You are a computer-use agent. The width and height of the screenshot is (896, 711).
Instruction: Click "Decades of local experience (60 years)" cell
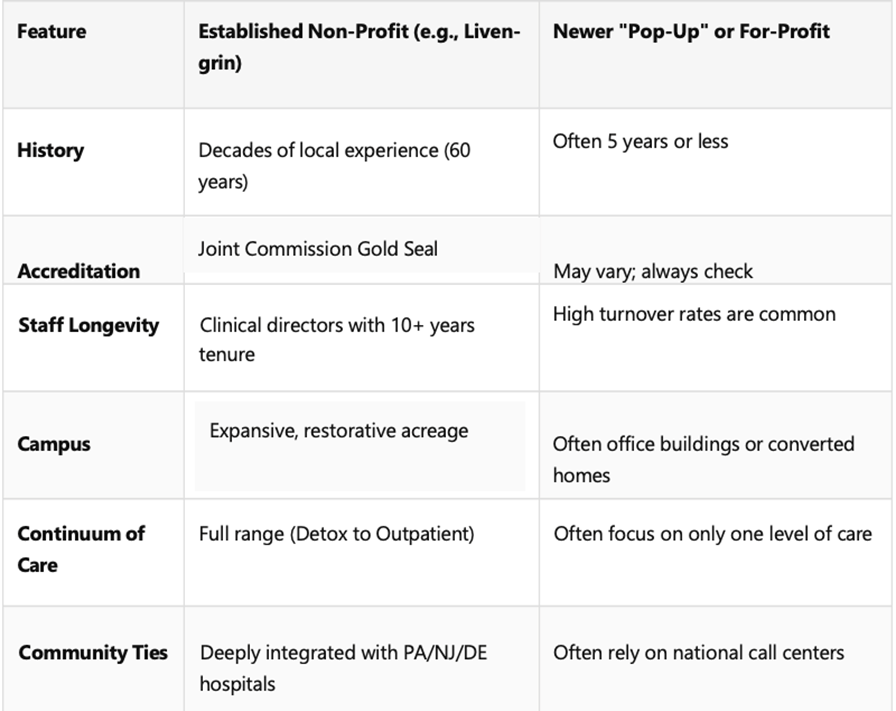click(x=334, y=166)
